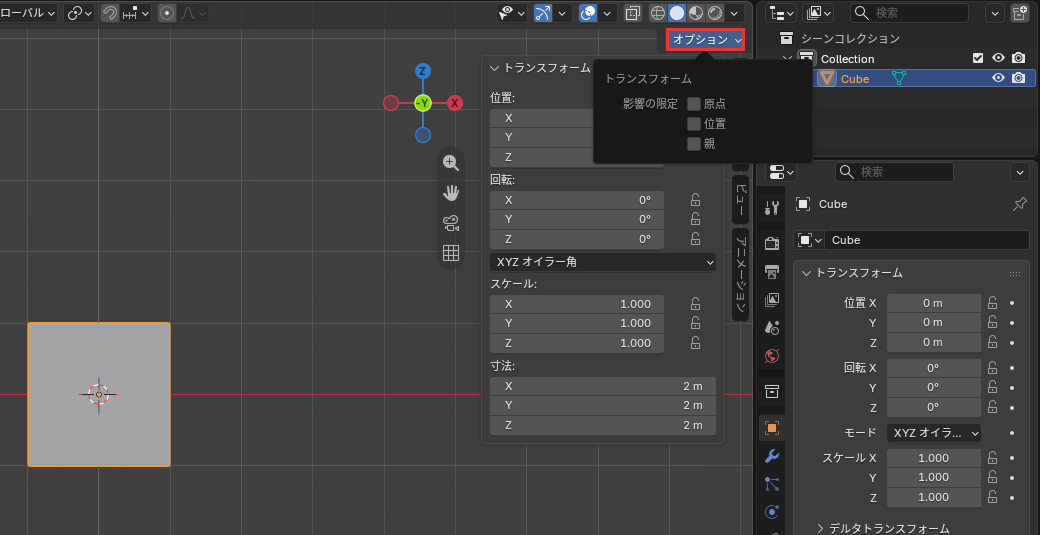1040x535 pixels.
Task: Select シーンコレクション in outliner
Action: 850,38
